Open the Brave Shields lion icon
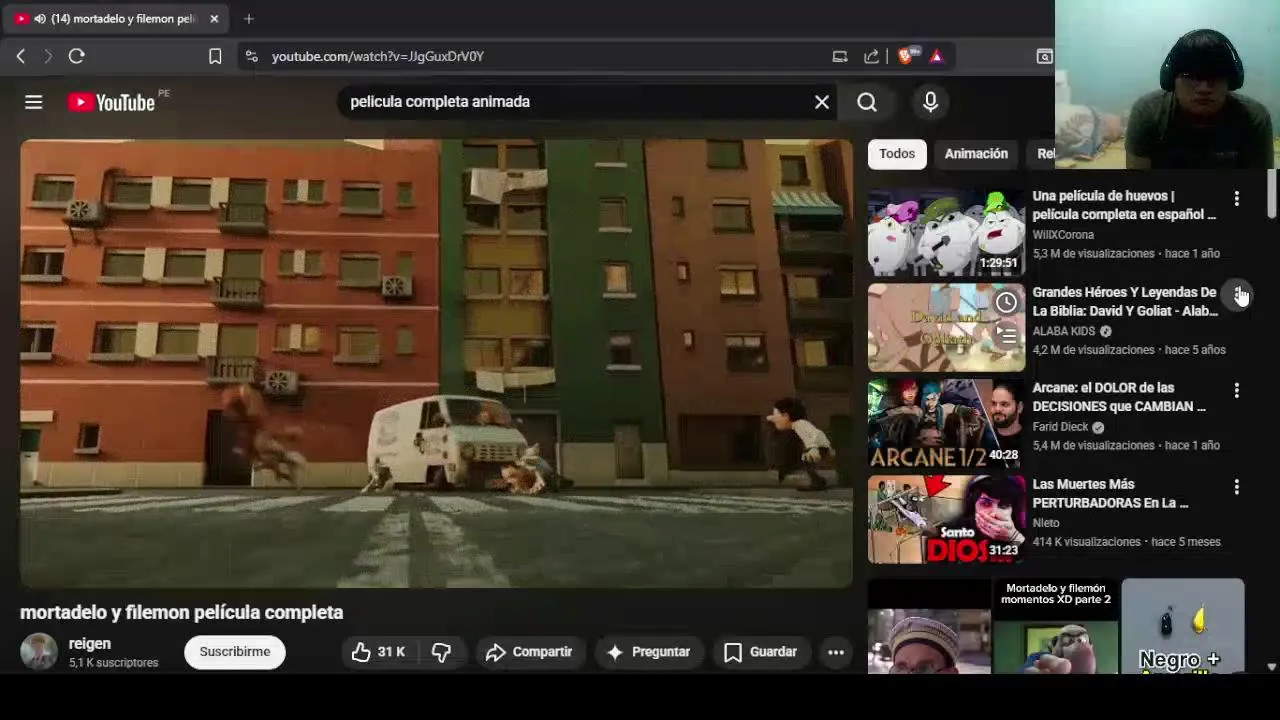This screenshot has height=720, width=1280. tap(905, 57)
